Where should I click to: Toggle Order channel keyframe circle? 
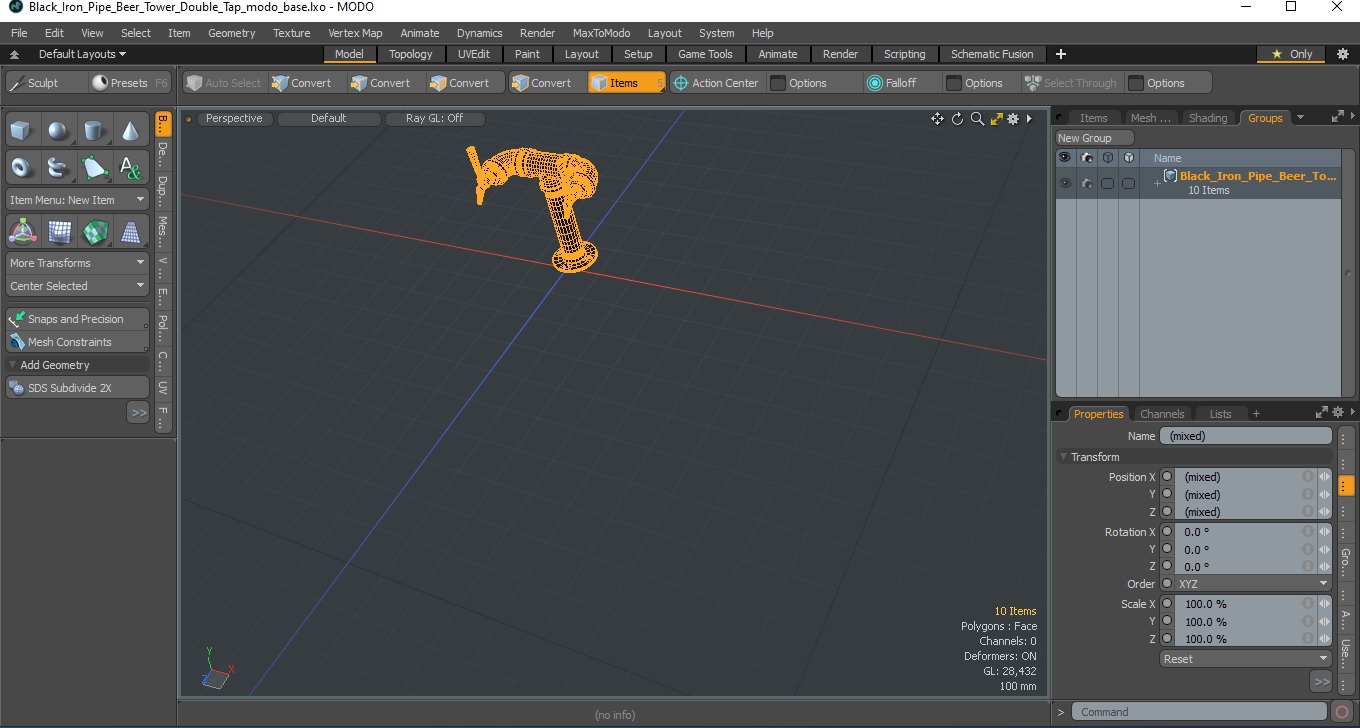coord(1167,584)
